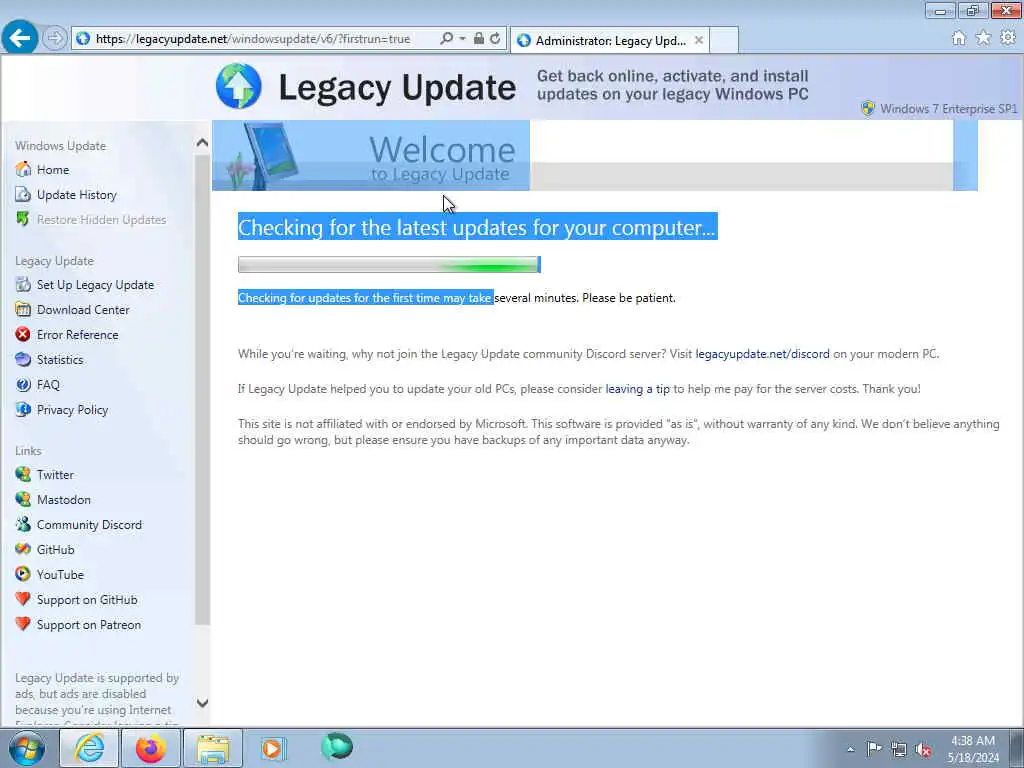Open the legacyupdate.net/discord link

pyautogui.click(x=762, y=354)
